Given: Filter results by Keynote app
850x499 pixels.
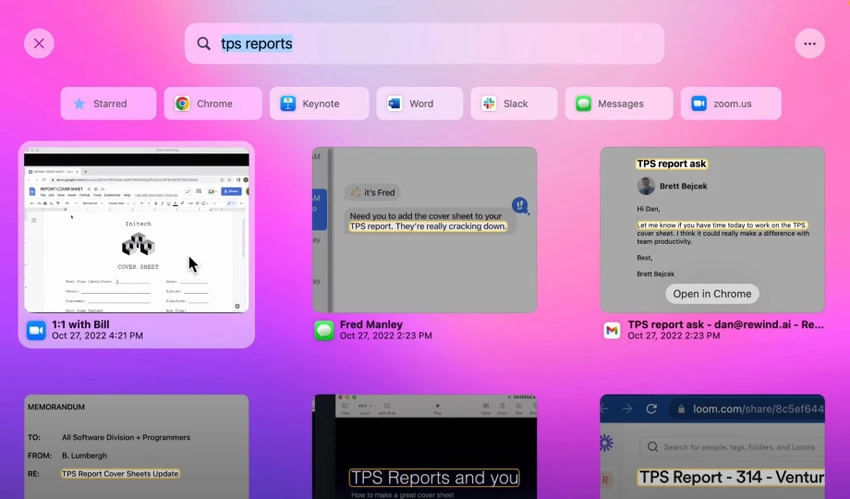Looking at the screenshot, I should [319, 103].
